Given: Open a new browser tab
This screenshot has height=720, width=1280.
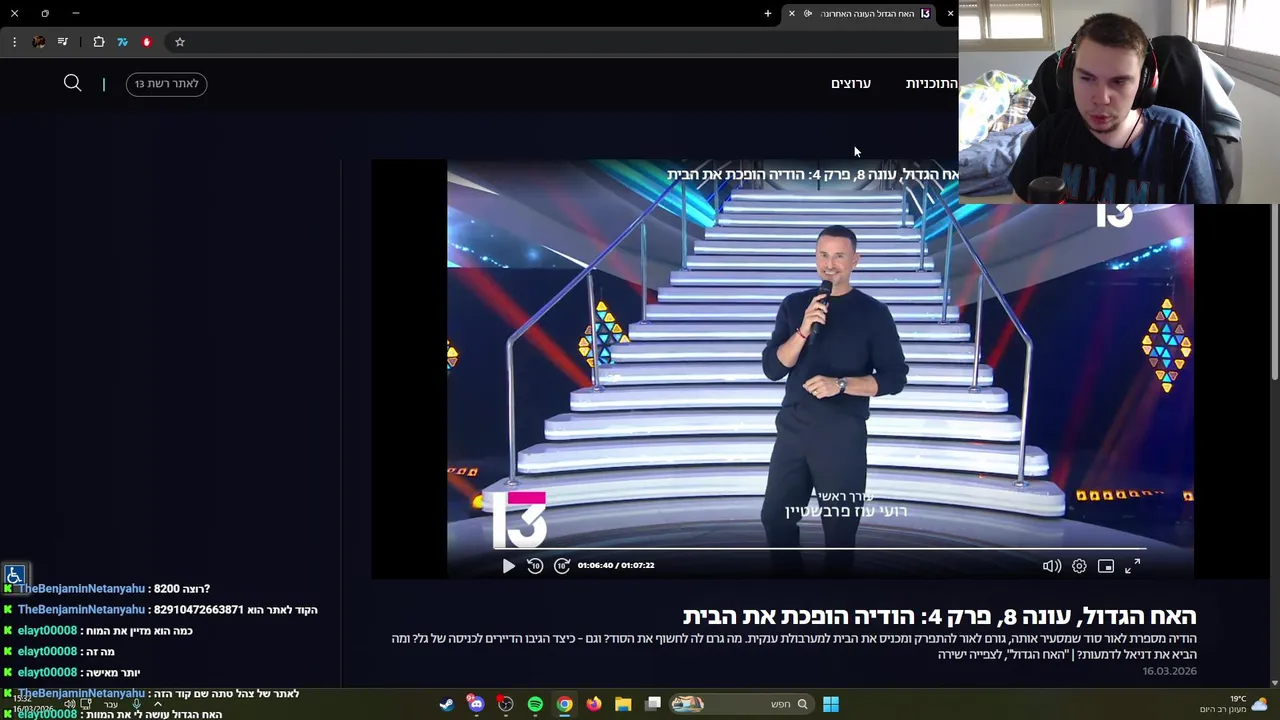Looking at the screenshot, I should tap(768, 14).
